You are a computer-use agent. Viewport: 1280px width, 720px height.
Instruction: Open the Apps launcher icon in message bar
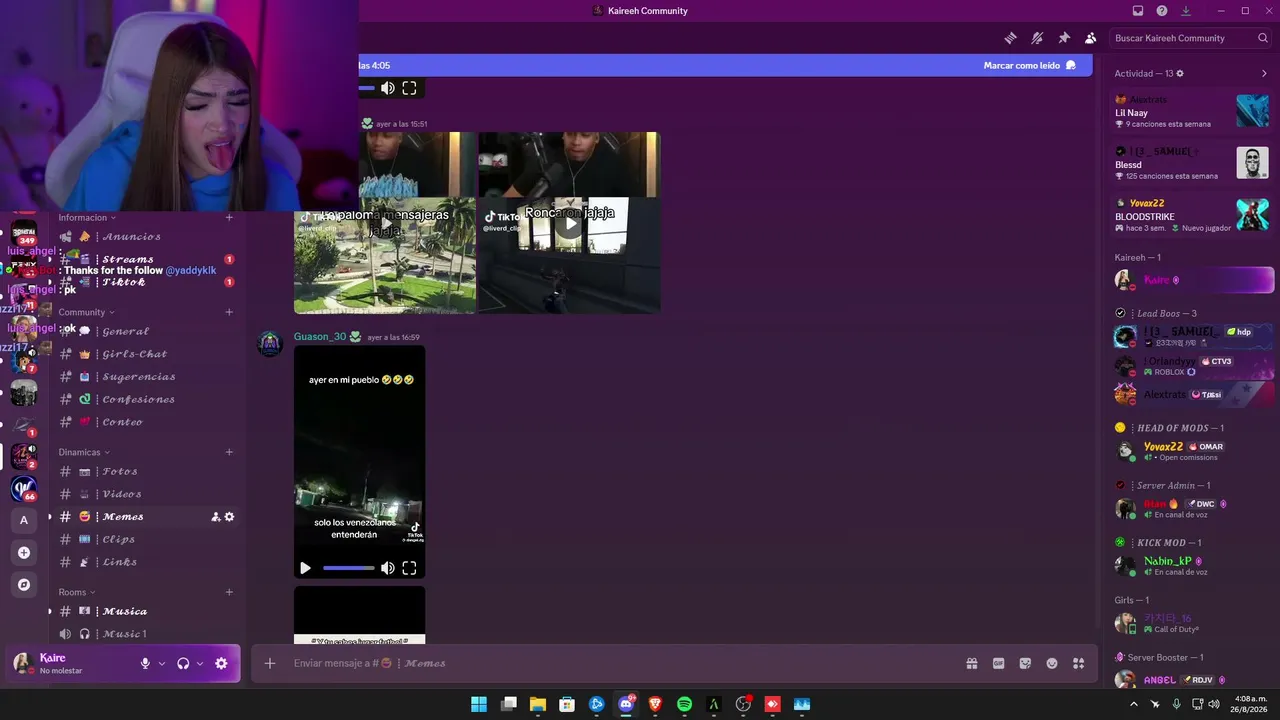[1079, 663]
